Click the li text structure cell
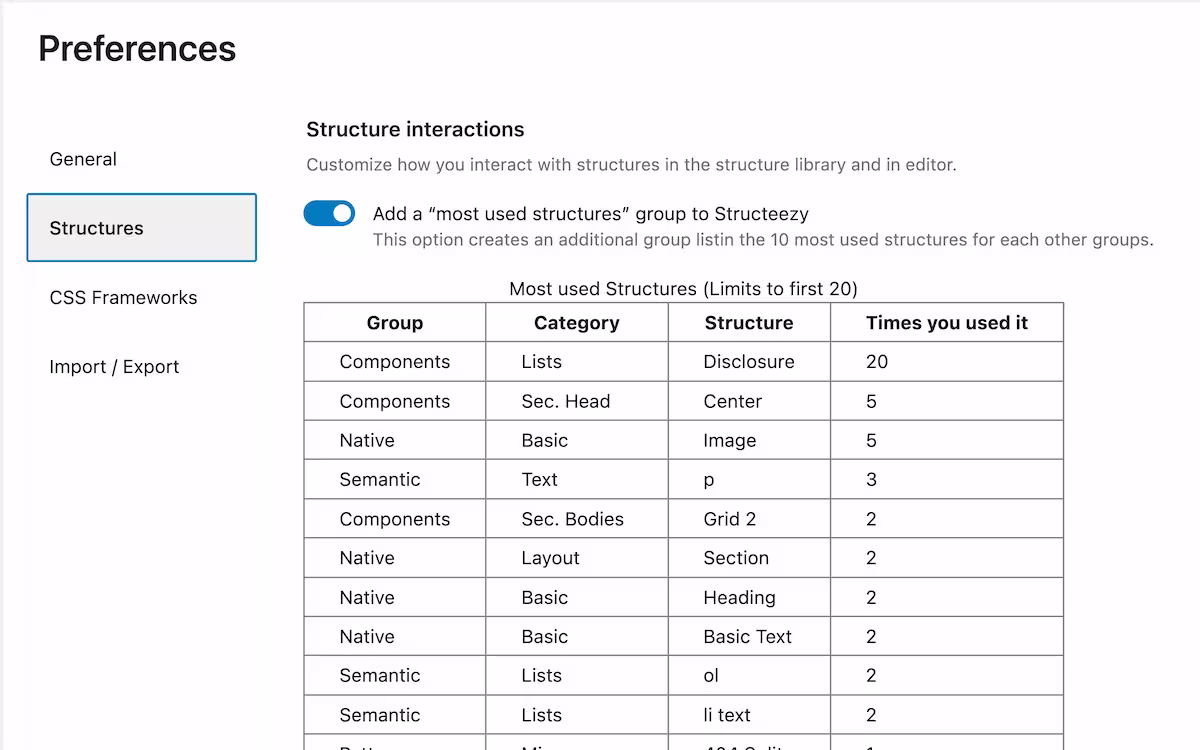This screenshot has width=1200, height=750. (726, 715)
